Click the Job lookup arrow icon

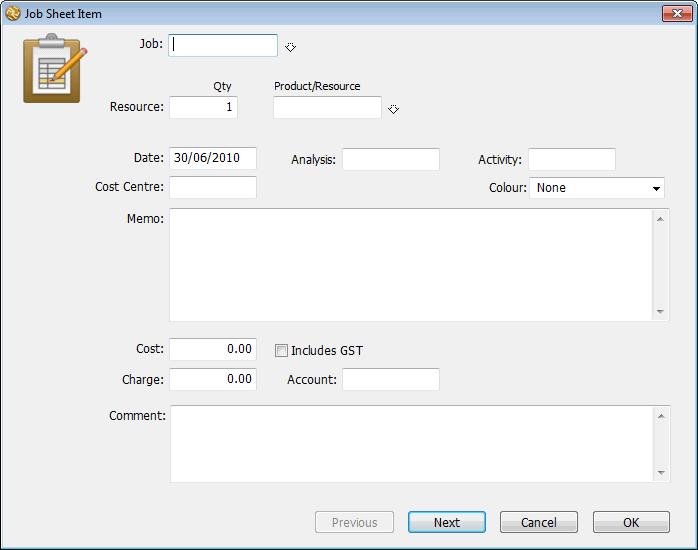[290, 47]
